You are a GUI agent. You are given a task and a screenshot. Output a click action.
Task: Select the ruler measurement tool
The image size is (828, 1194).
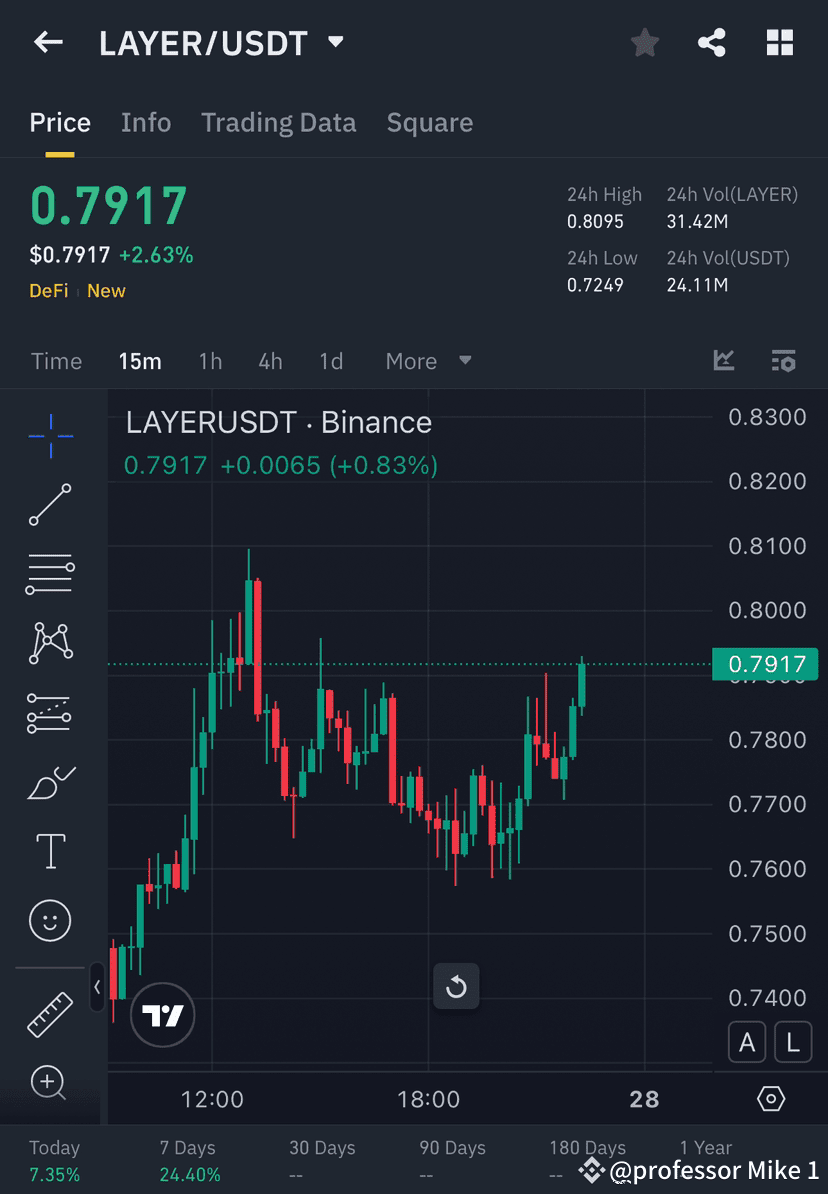pyautogui.click(x=50, y=1013)
